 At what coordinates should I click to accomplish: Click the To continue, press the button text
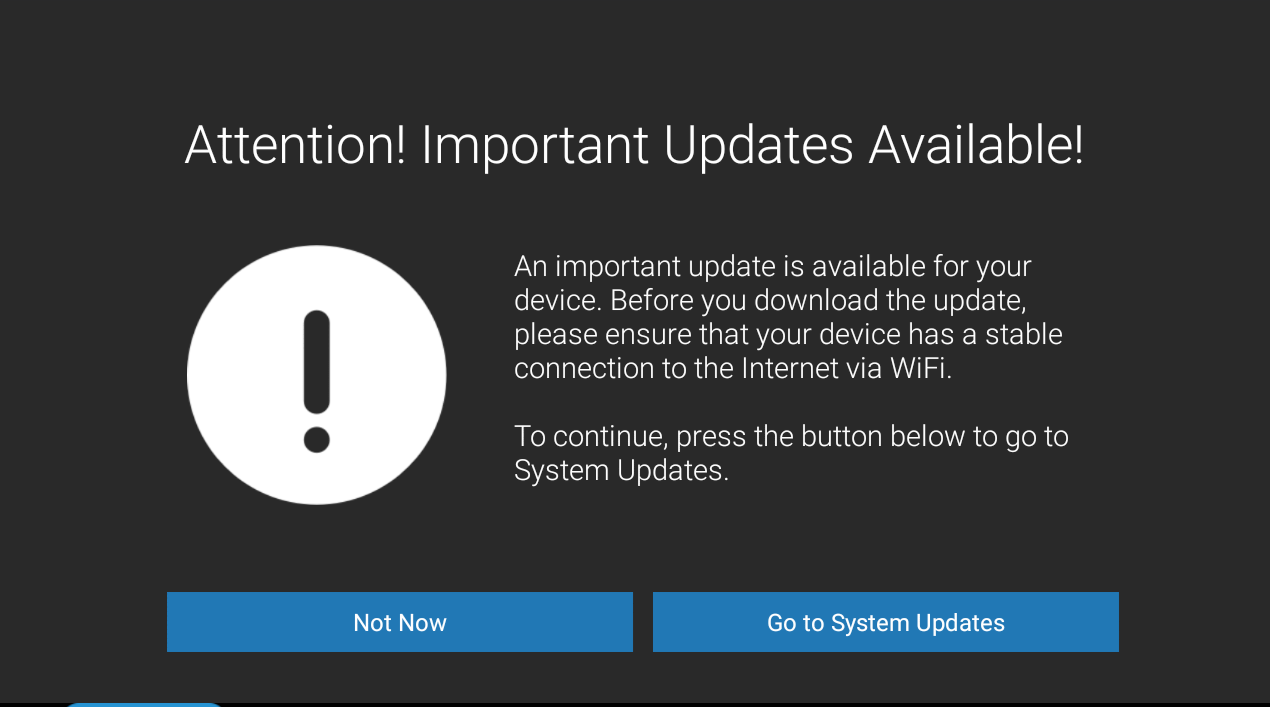791,453
